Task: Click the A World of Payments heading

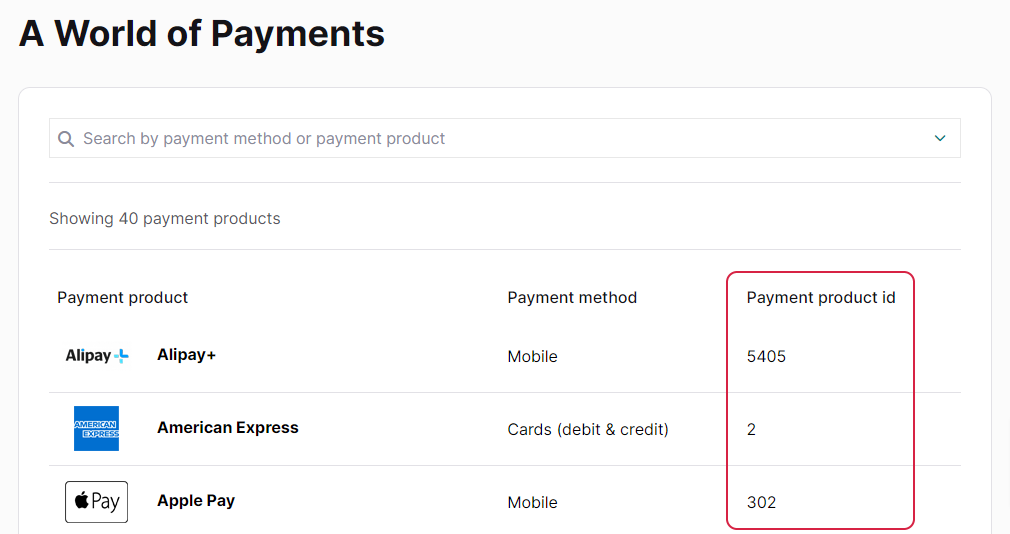Action: (x=202, y=33)
